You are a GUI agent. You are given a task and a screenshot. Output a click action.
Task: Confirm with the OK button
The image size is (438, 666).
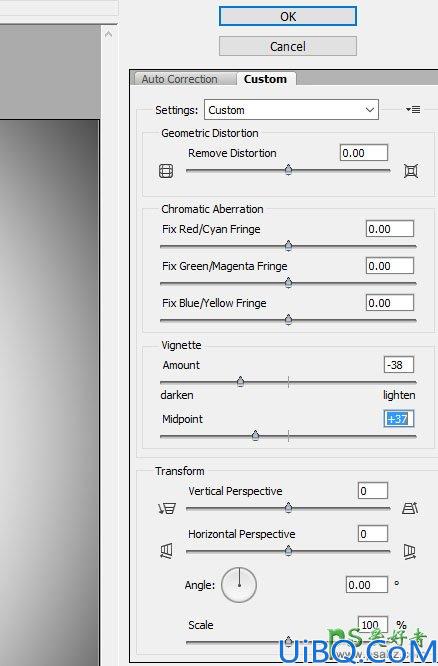pyautogui.click(x=288, y=17)
